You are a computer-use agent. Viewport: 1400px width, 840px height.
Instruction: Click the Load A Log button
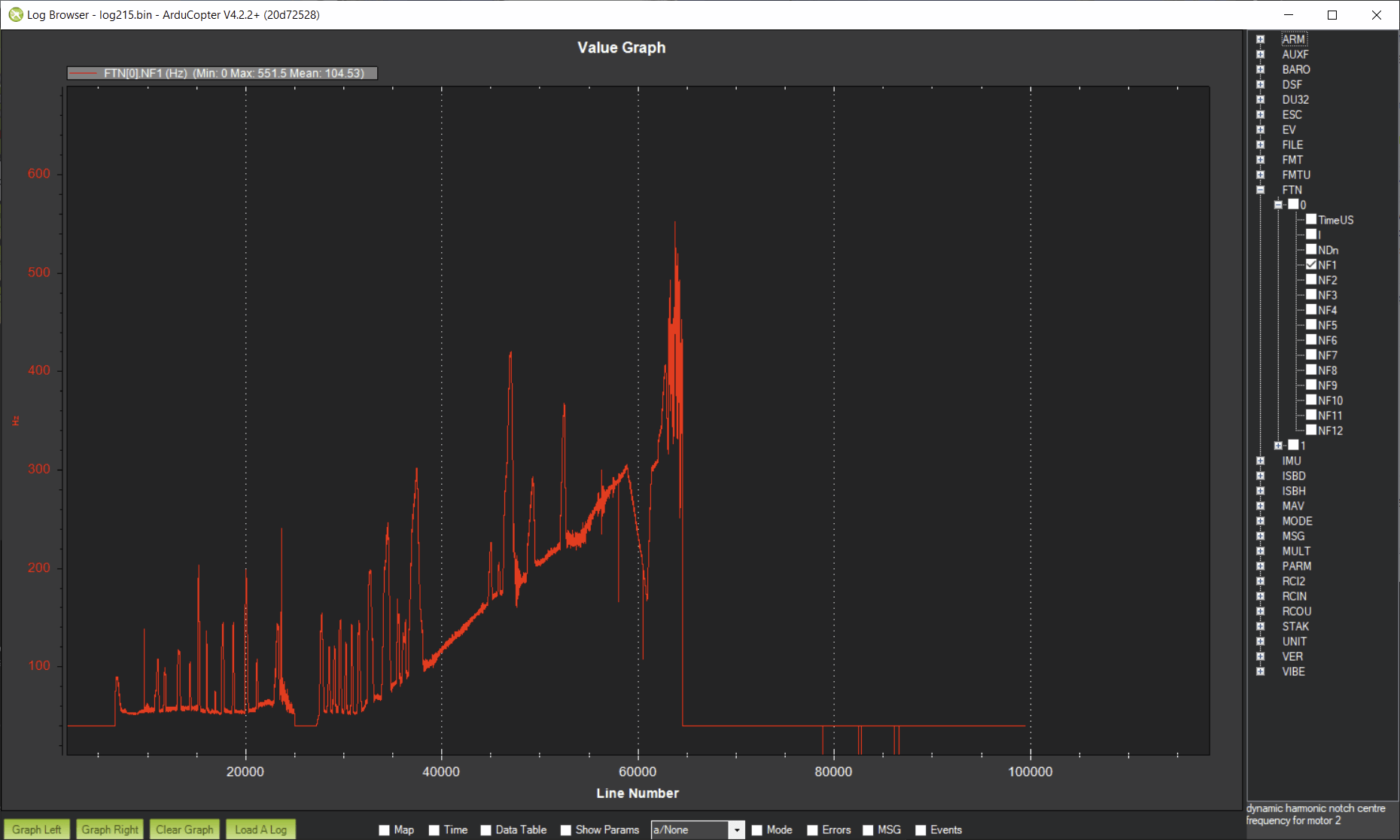pos(260,829)
